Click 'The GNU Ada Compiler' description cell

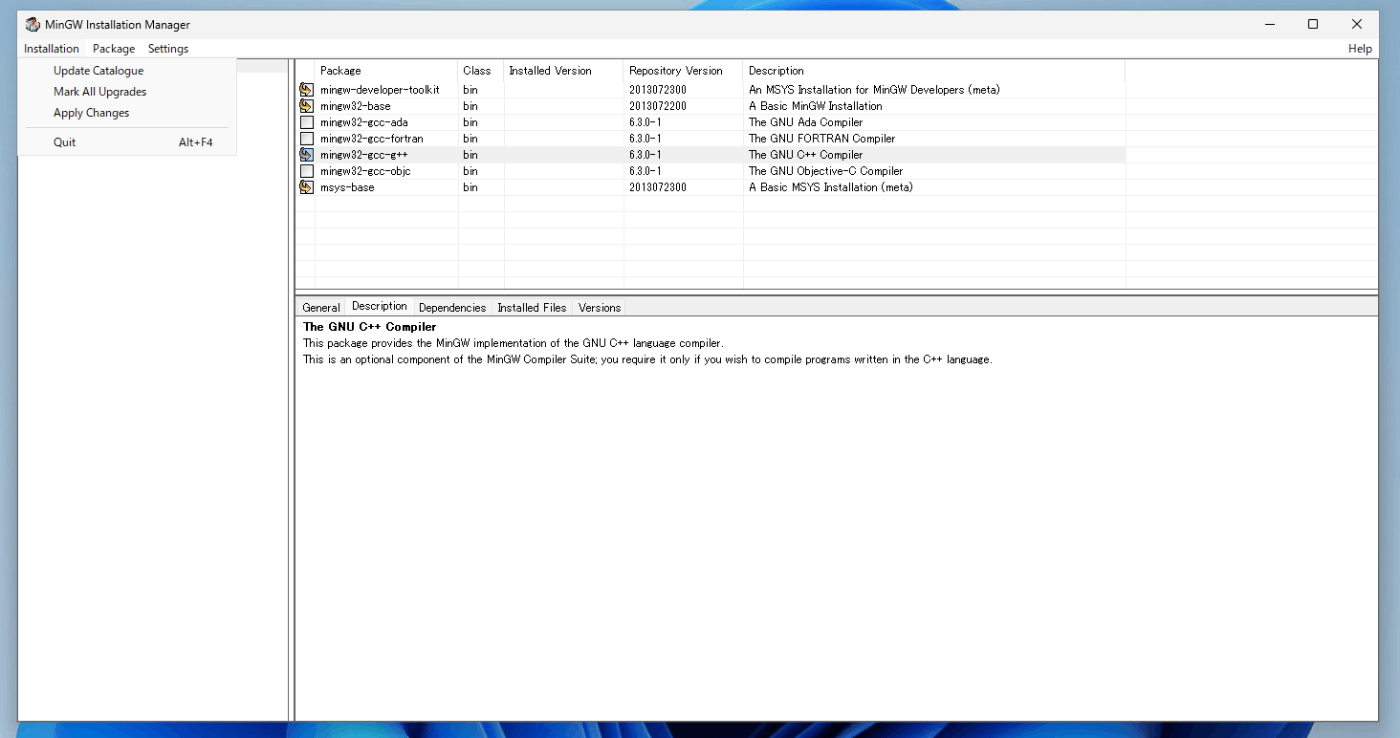coord(806,122)
